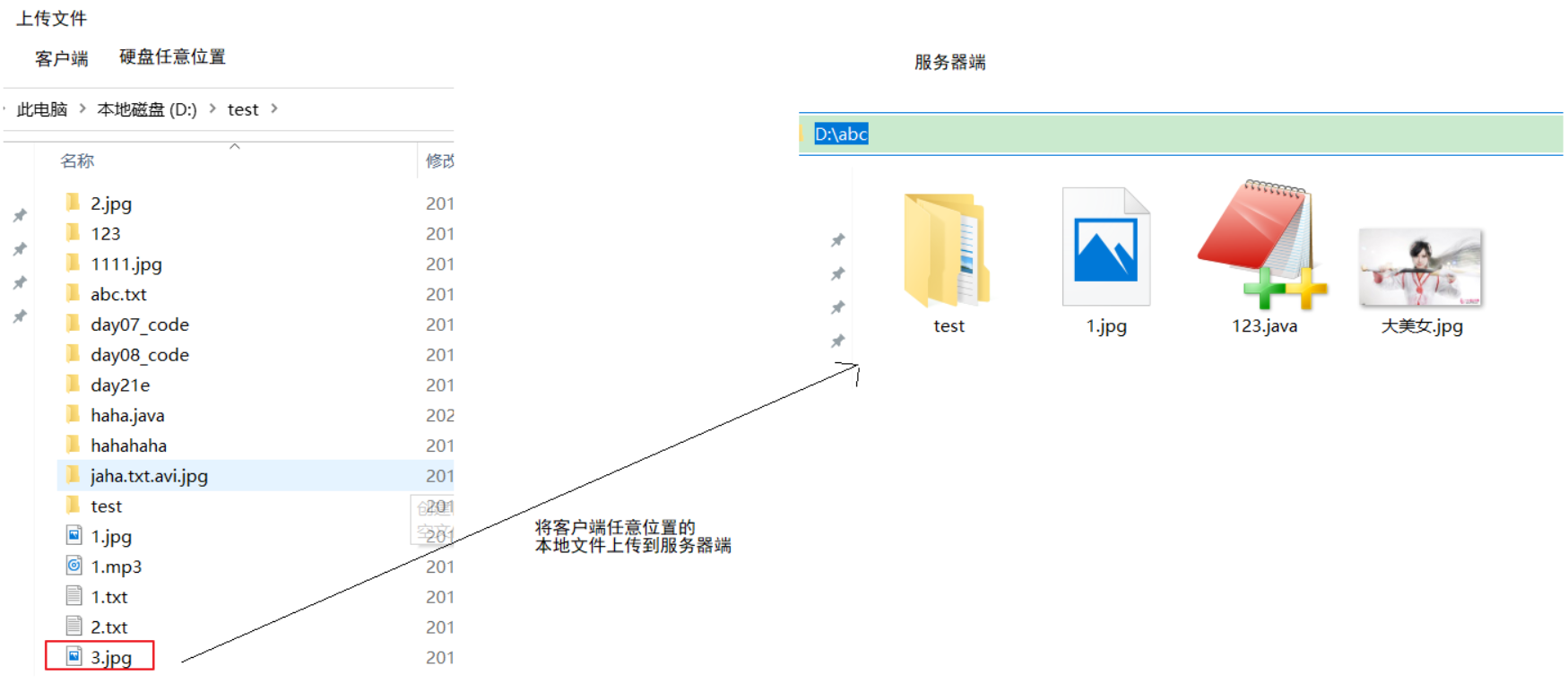Image resolution: width=1568 pixels, height=692 pixels.
Task: Select the text file icon for 2.txt
Action: pos(74,627)
